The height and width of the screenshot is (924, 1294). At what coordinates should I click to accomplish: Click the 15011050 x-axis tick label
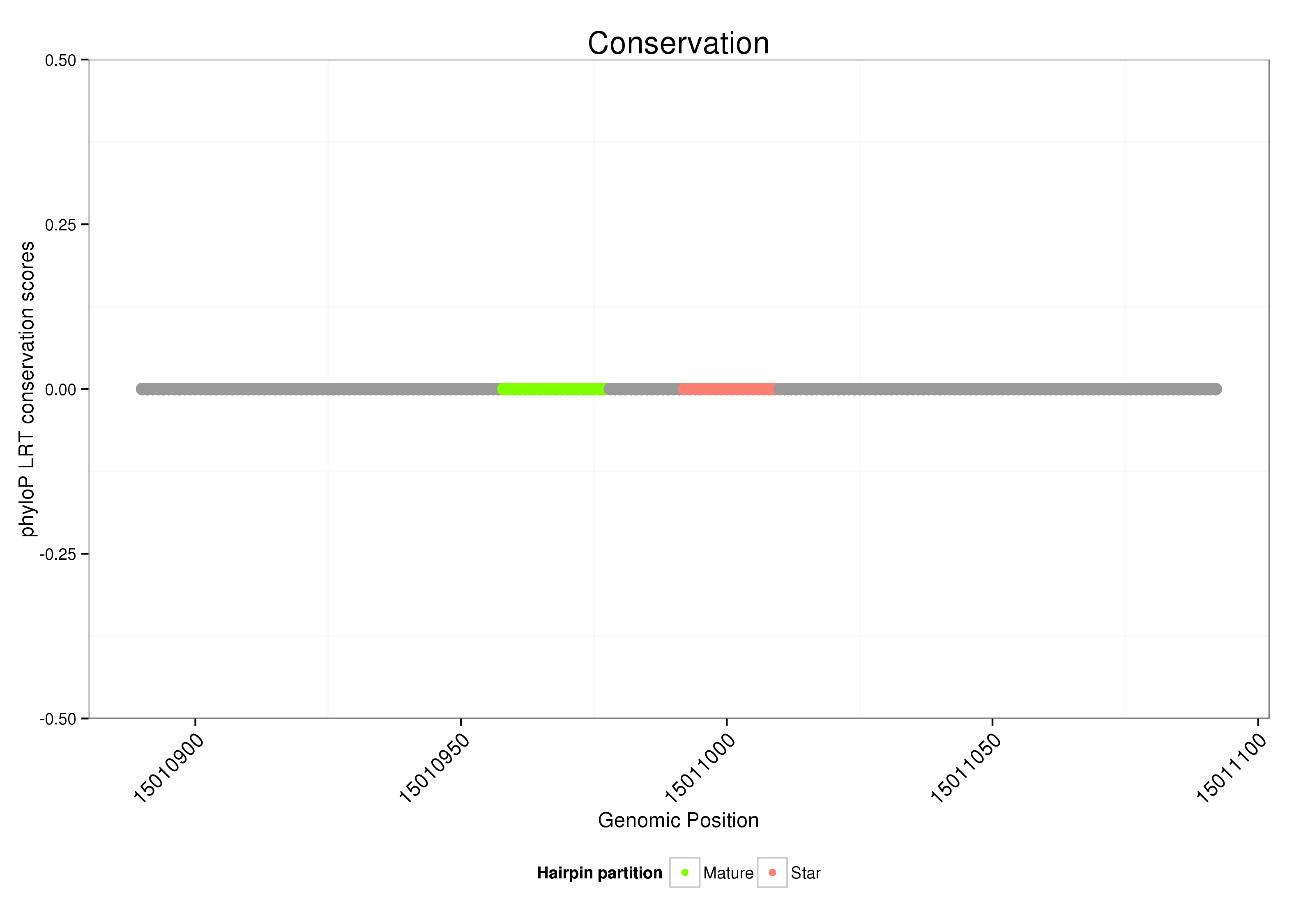966,767
